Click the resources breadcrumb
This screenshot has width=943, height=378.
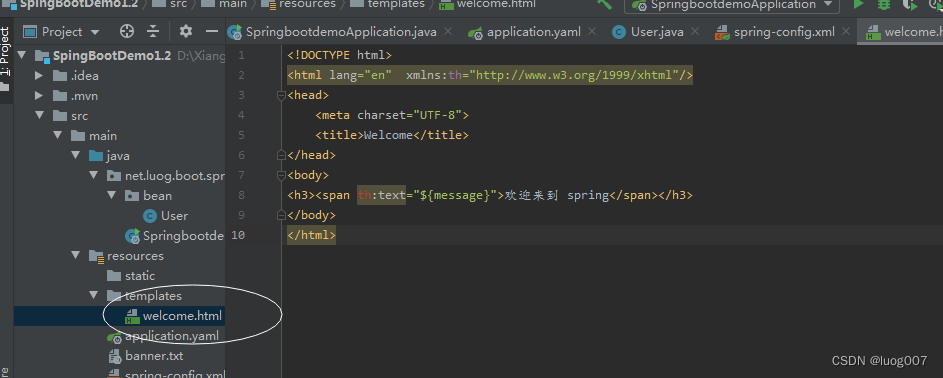[307, 4]
